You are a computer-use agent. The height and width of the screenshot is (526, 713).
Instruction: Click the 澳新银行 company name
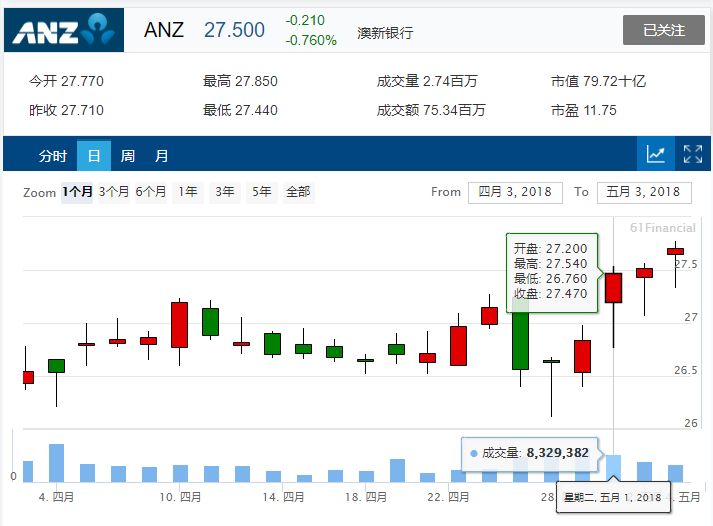coord(385,33)
